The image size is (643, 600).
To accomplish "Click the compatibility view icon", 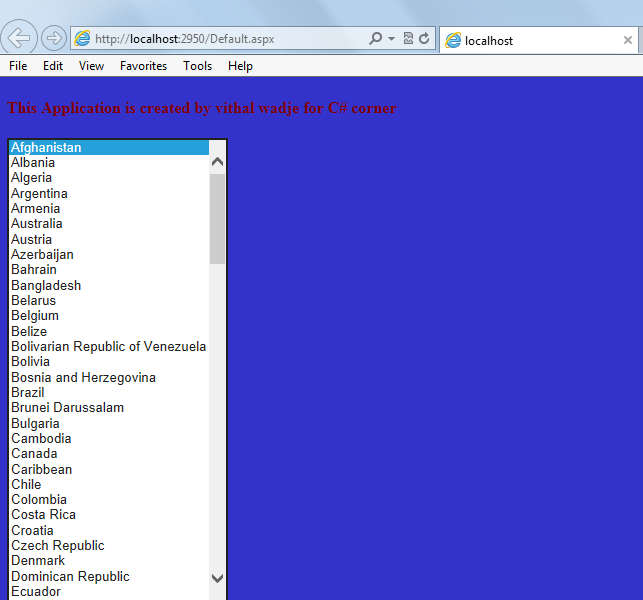I will 408,39.
